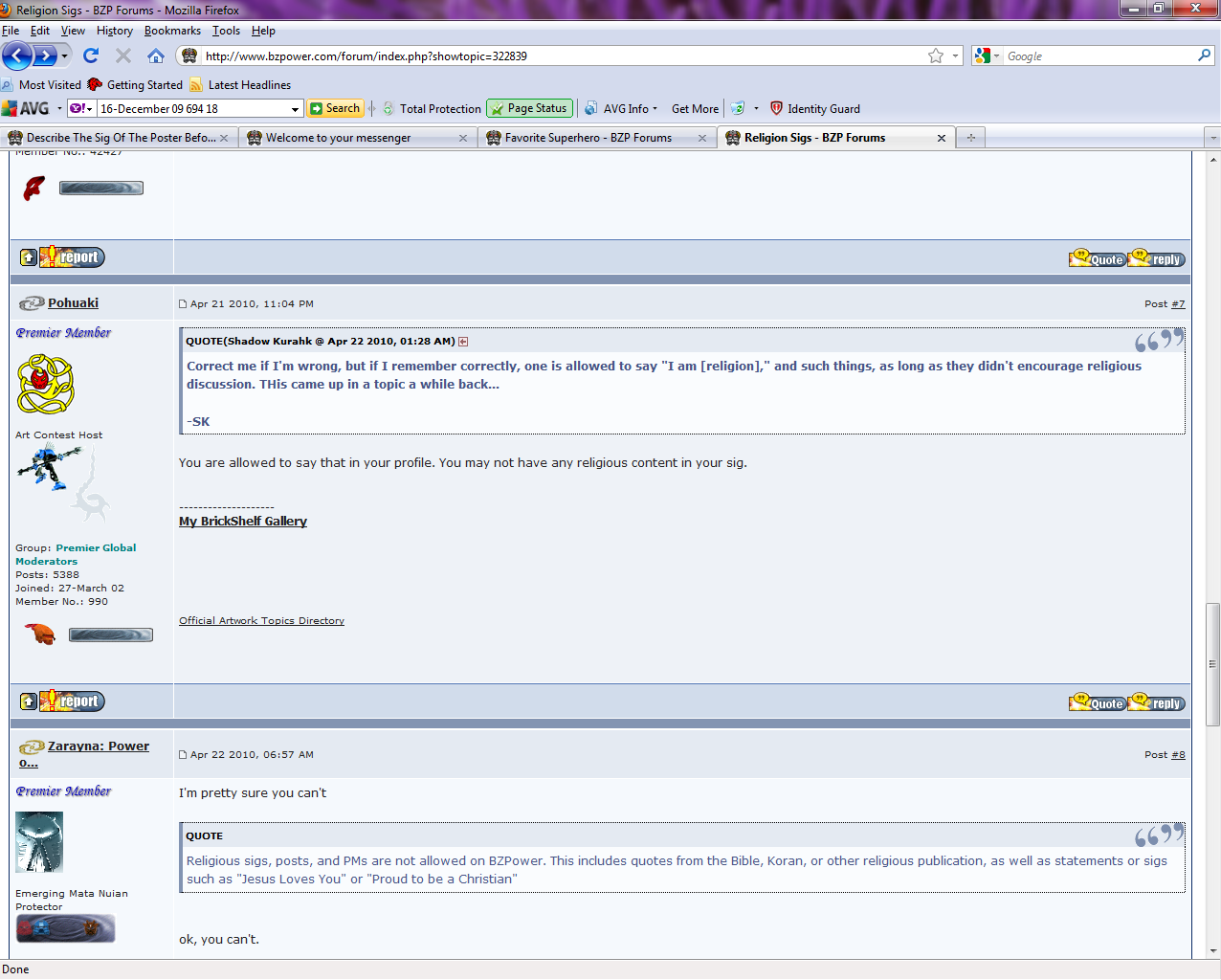Open the Google search engine selector
The image size is (1221, 980).
pyautogui.click(x=987, y=56)
